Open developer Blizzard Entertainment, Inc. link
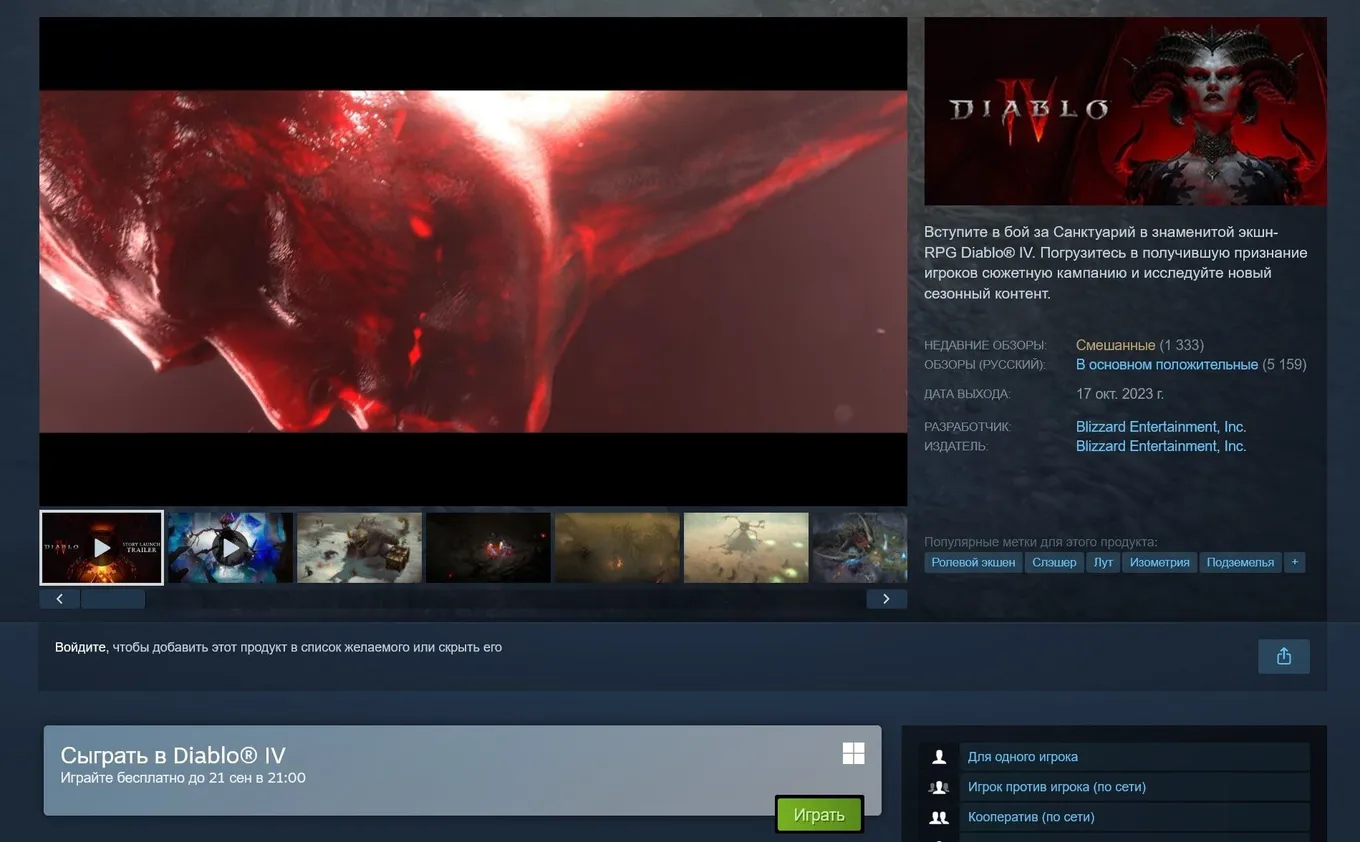The image size is (1360, 842). (x=1161, y=427)
